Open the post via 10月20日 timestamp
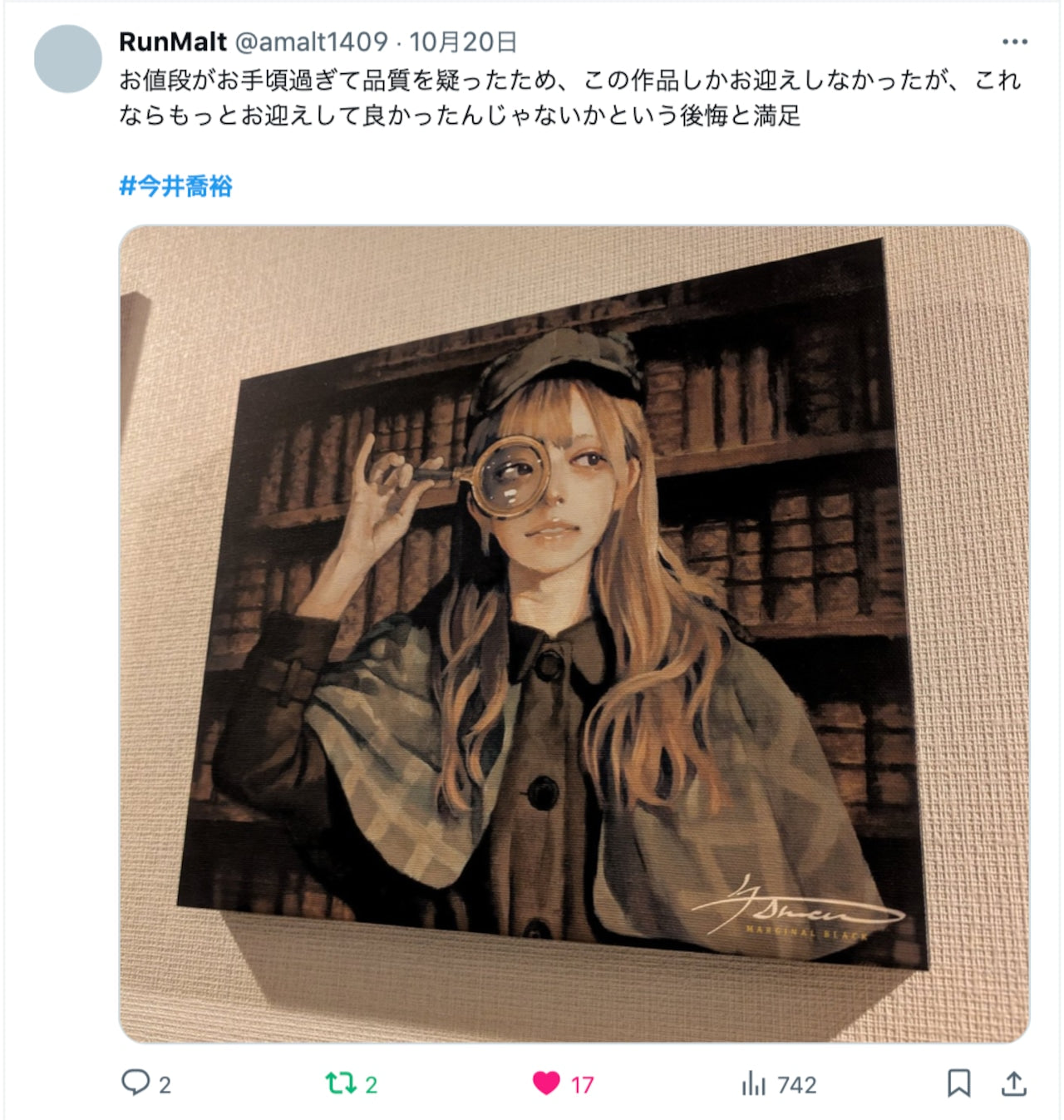 (x=463, y=42)
